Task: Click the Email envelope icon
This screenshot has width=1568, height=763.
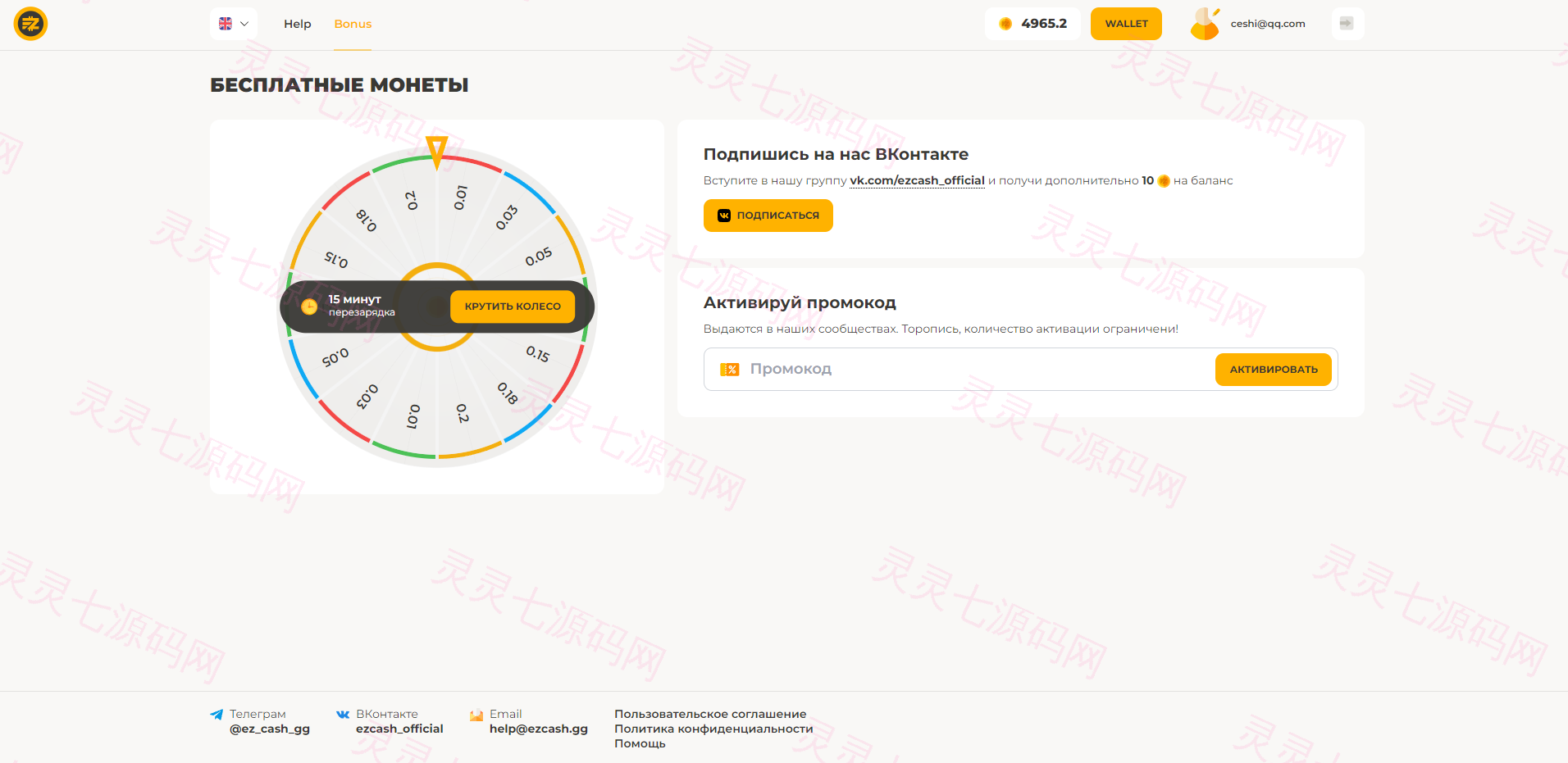Action: point(476,715)
